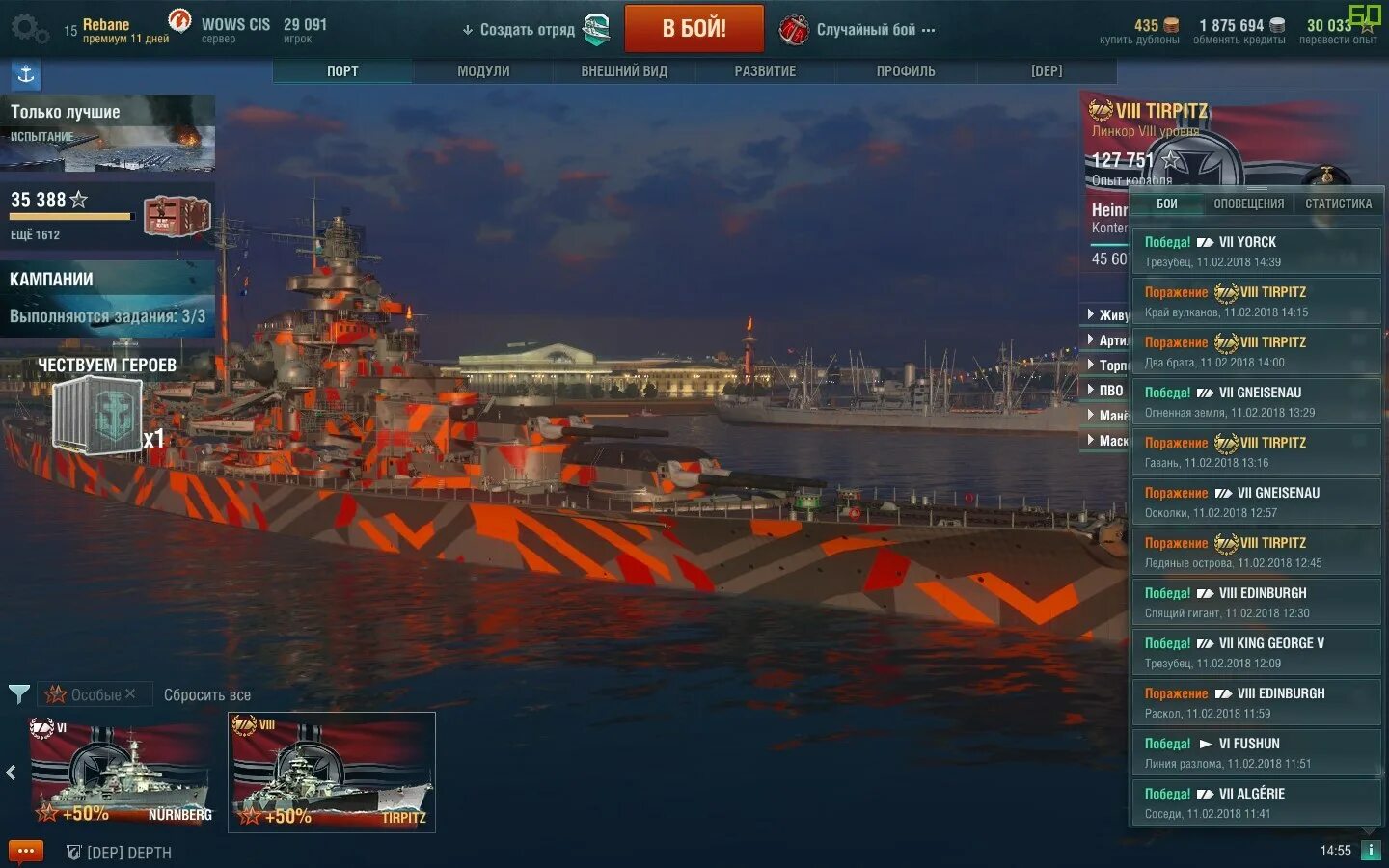Image resolution: width=1389 pixels, height=868 pixels.
Task: Select the Nürnberg ship thumbnail
Action: pyautogui.click(x=121, y=772)
